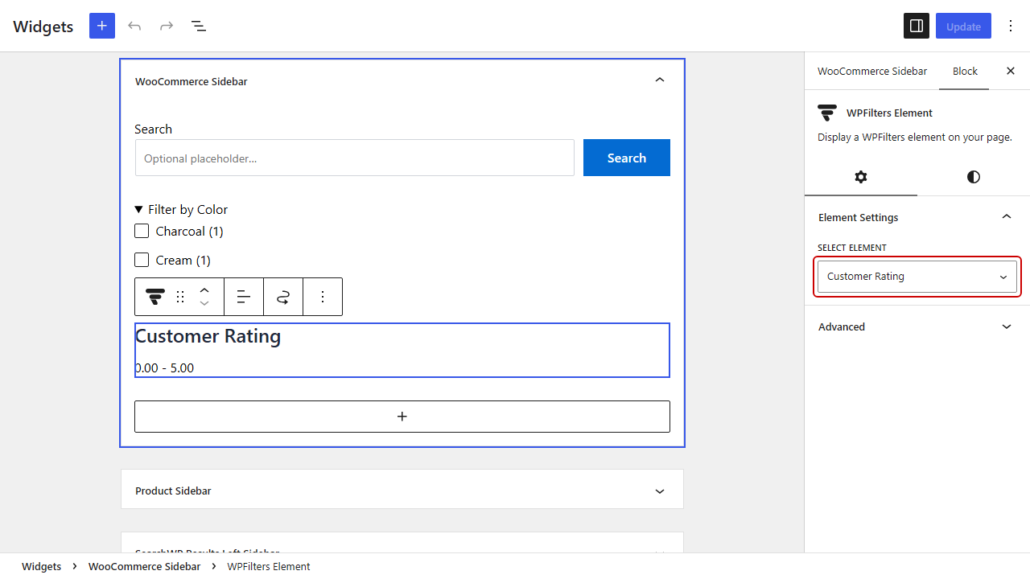The height and width of the screenshot is (579, 1030).
Task: Select the Customer Rating heading
Action: tap(208, 336)
